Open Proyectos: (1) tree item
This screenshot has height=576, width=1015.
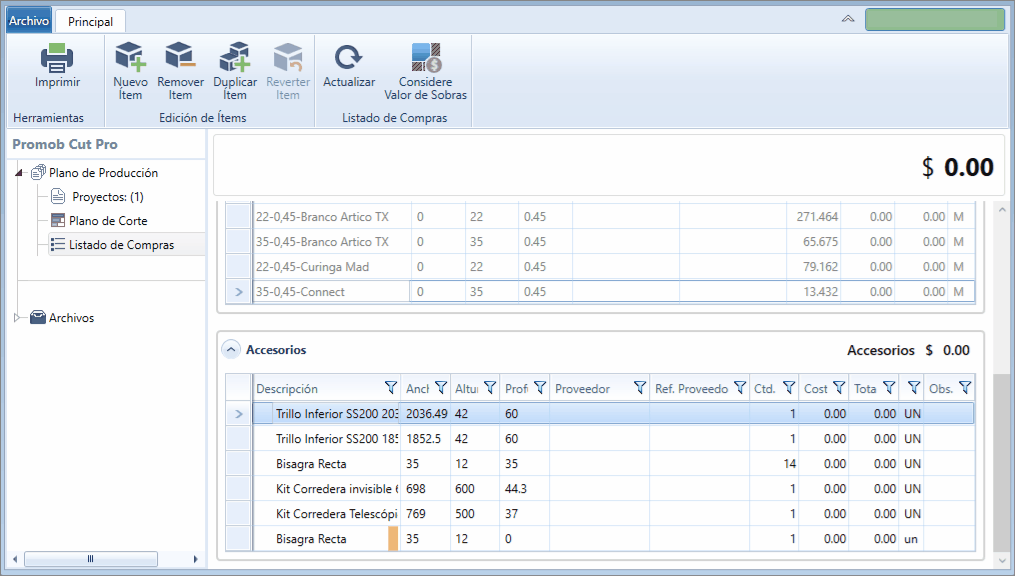point(107,197)
